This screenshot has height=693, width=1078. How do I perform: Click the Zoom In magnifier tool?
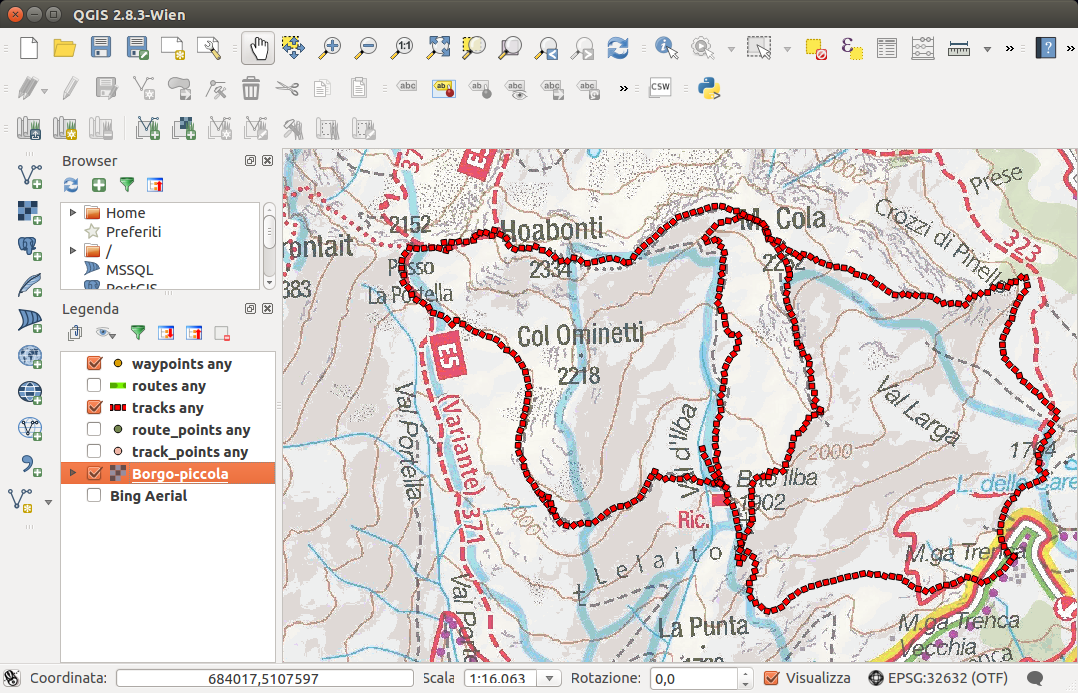[330, 48]
